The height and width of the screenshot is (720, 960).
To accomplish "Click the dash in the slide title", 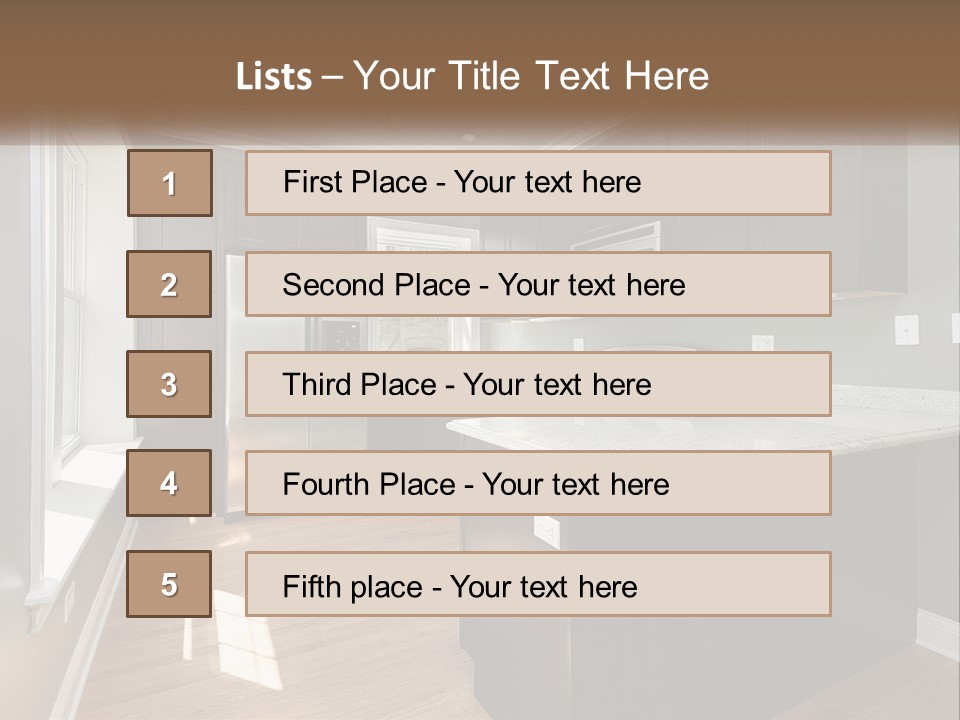I will click(x=333, y=77).
